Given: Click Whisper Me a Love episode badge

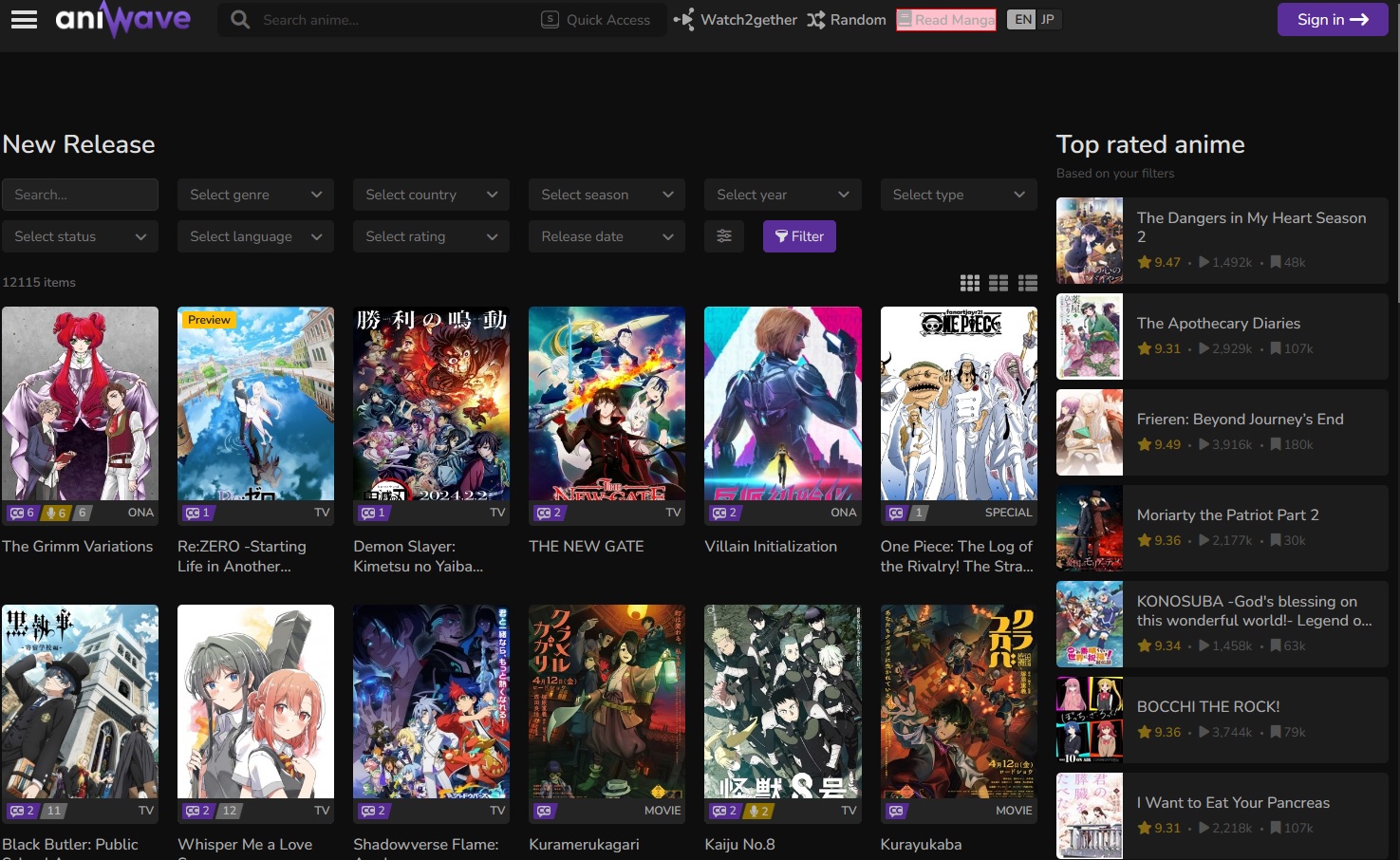Looking at the screenshot, I should (229, 811).
